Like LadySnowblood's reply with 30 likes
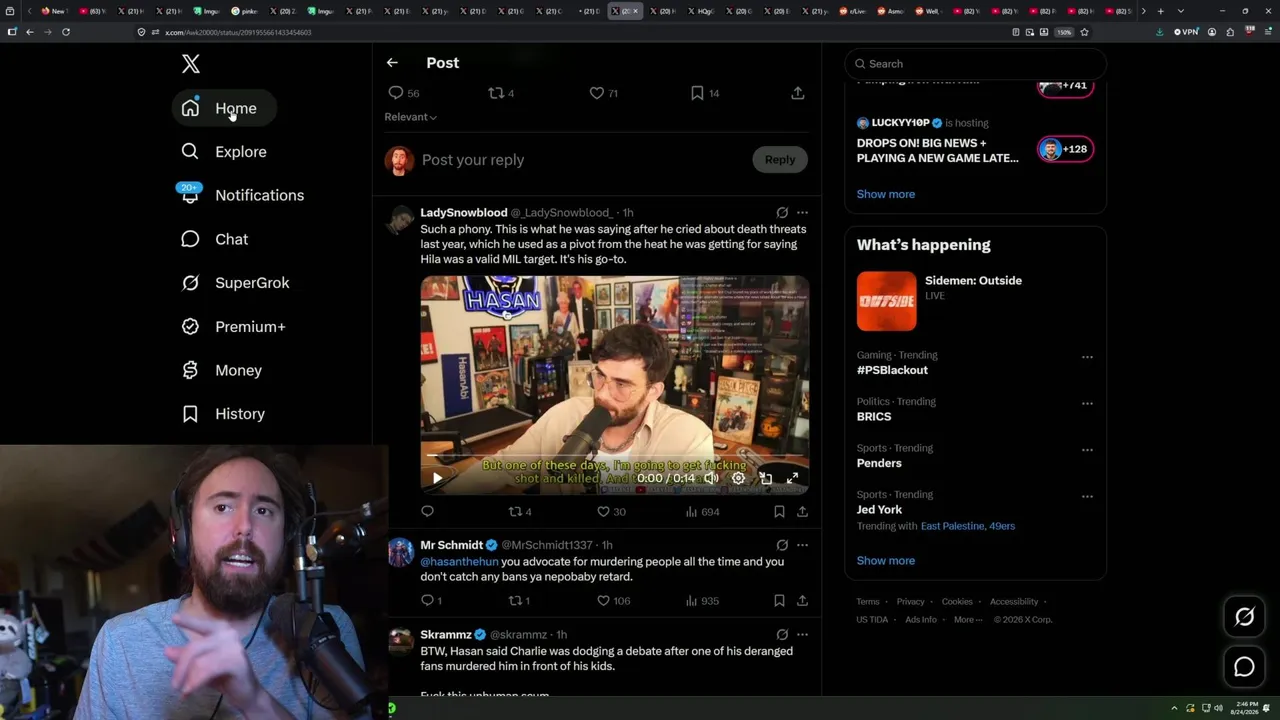The height and width of the screenshot is (720, 1280). pos(611,512)
